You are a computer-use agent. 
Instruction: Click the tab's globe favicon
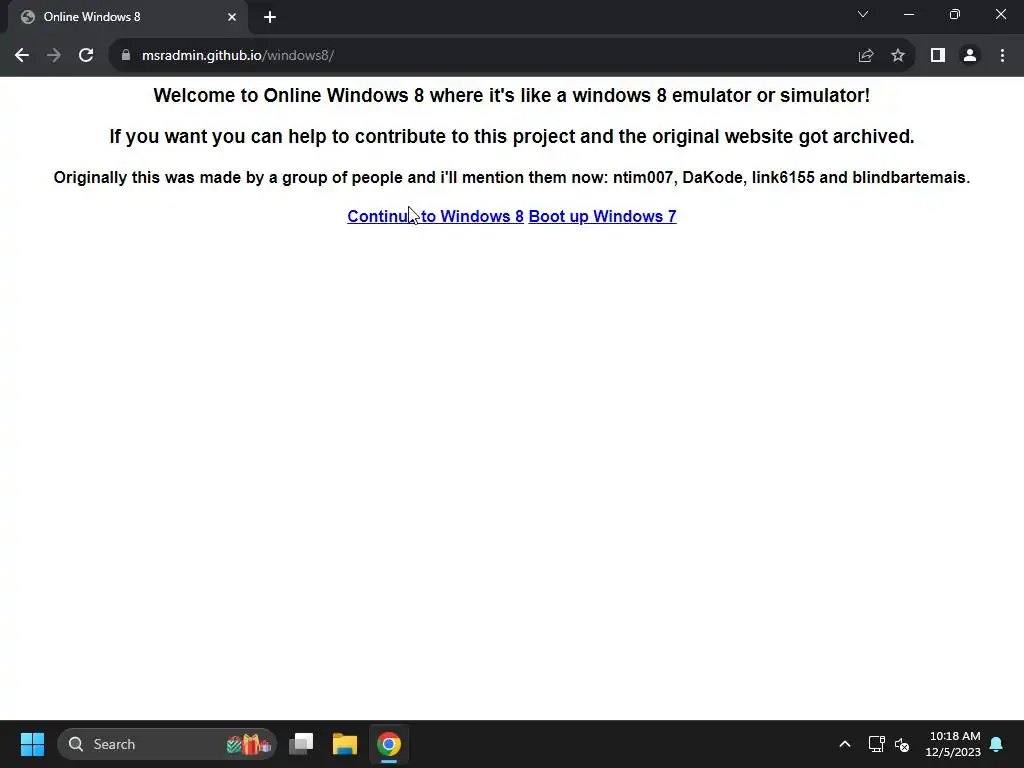tap(28, 17)
